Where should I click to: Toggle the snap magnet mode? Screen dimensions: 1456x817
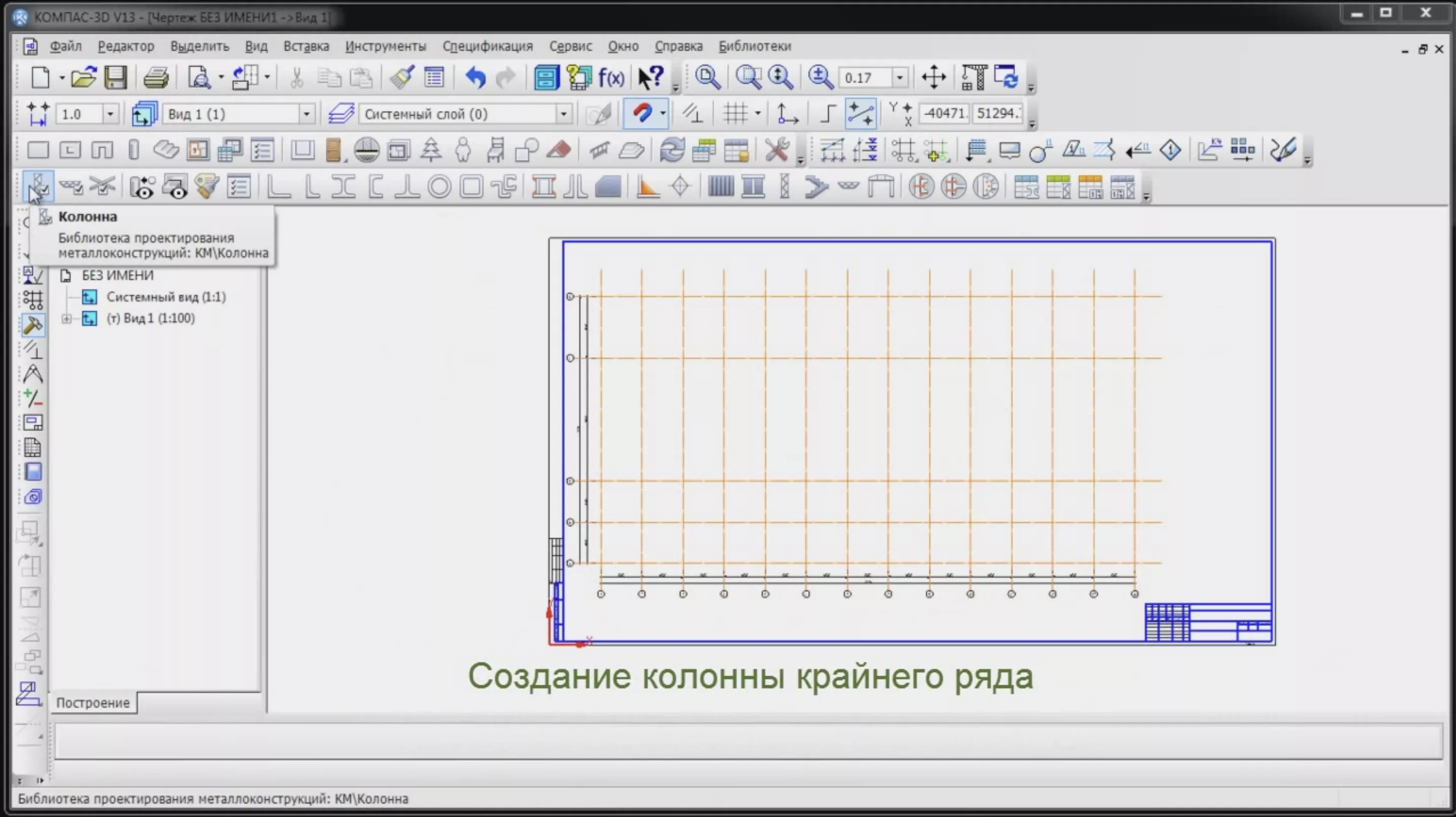[x=644, y=113]
